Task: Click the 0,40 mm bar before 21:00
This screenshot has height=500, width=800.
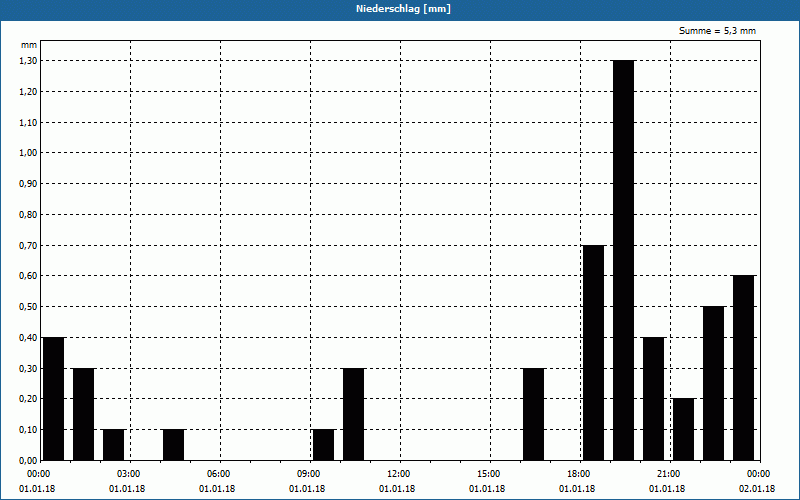Action: click(654, 398)
